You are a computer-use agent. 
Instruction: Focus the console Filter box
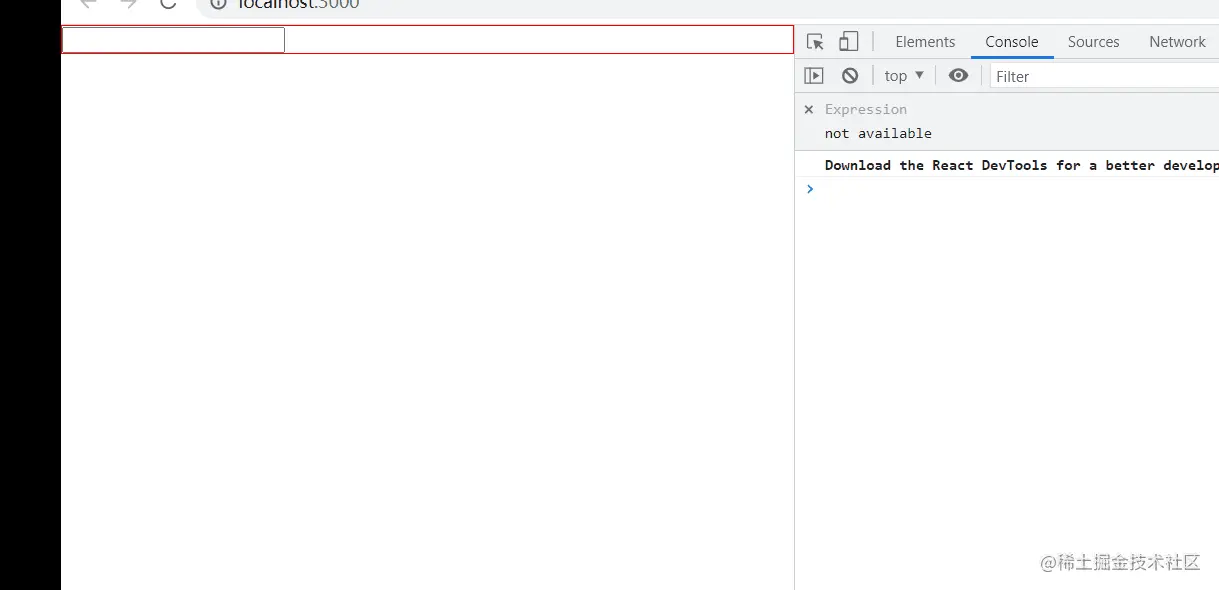pos(1104,76)
